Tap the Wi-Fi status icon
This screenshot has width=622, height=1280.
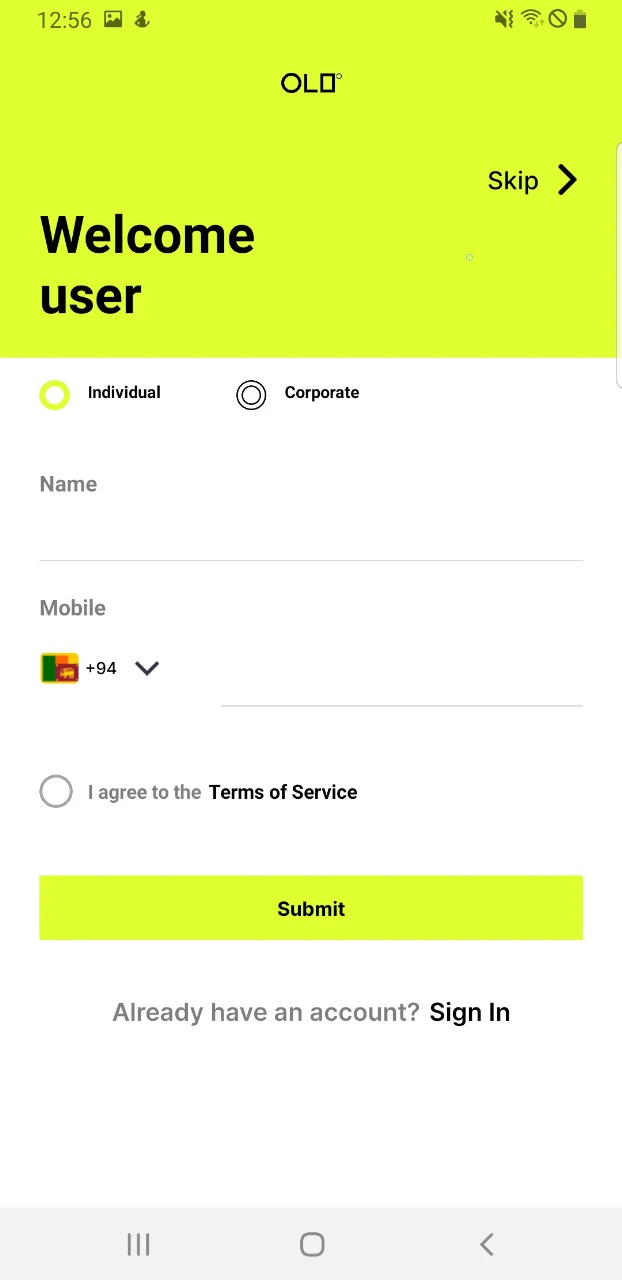[x=532, y=19]
